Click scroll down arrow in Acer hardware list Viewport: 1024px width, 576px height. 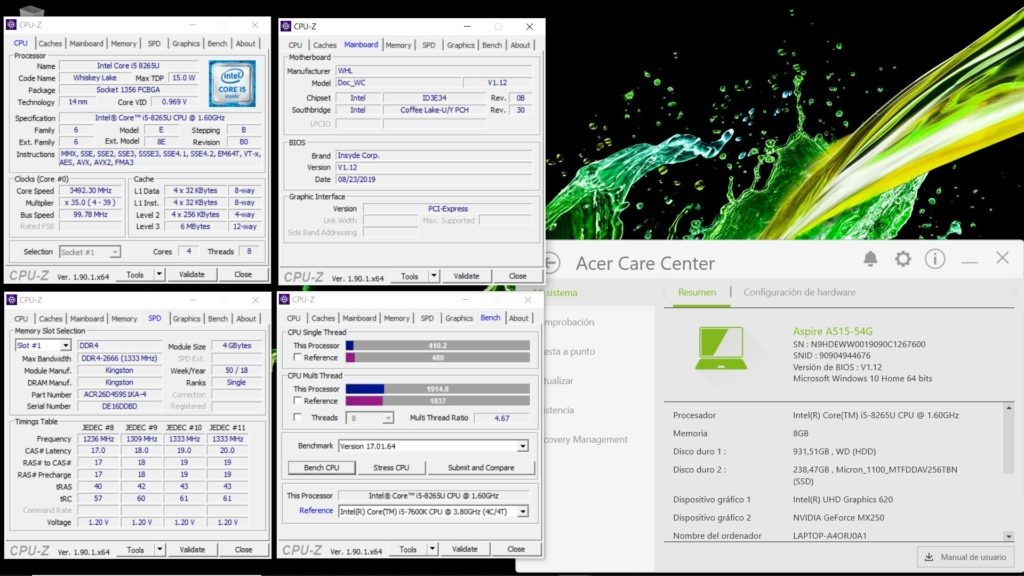(x=1009, y=536)
